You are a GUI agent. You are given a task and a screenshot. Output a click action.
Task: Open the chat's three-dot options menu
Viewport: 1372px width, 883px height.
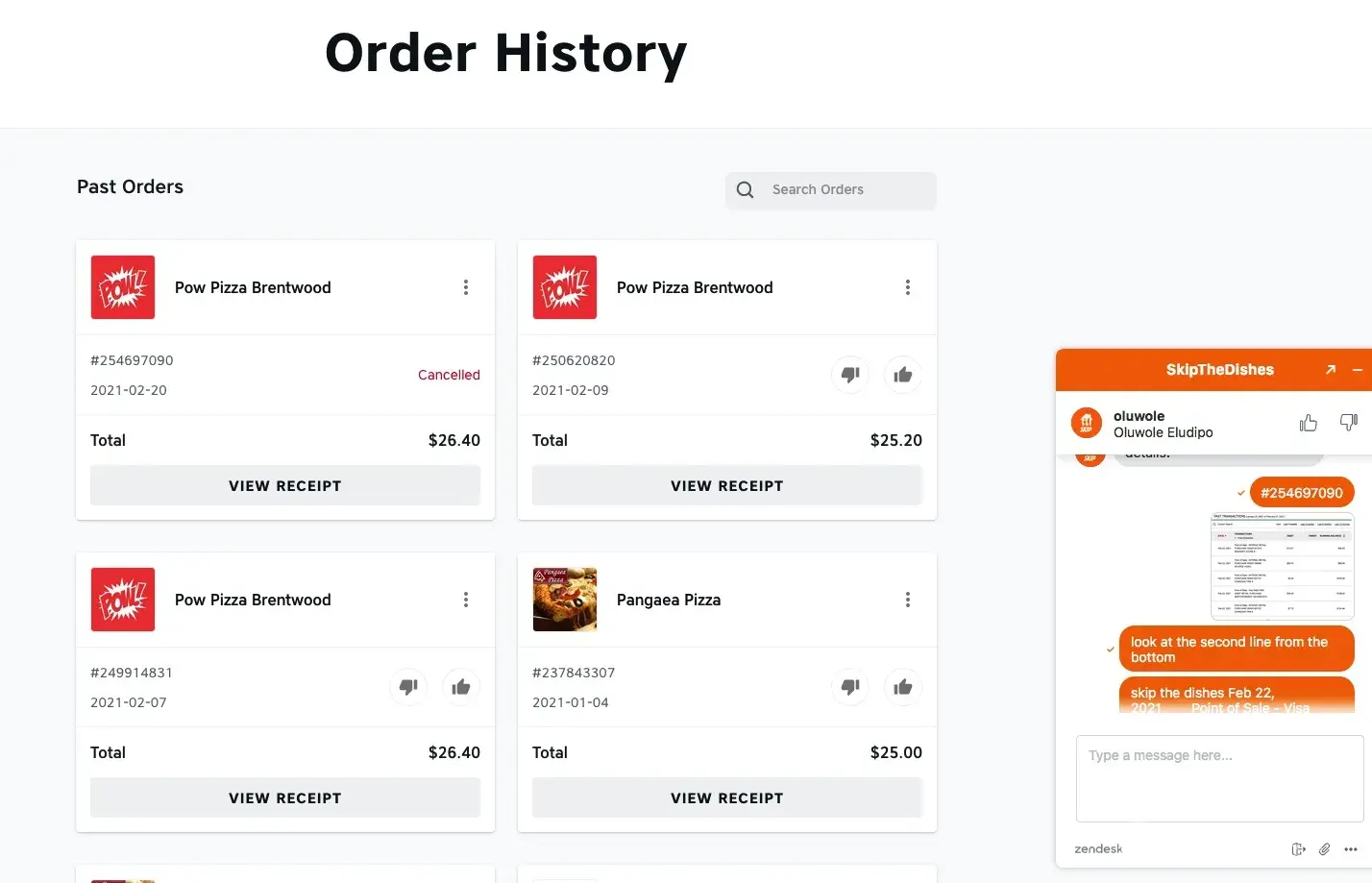1351,848
